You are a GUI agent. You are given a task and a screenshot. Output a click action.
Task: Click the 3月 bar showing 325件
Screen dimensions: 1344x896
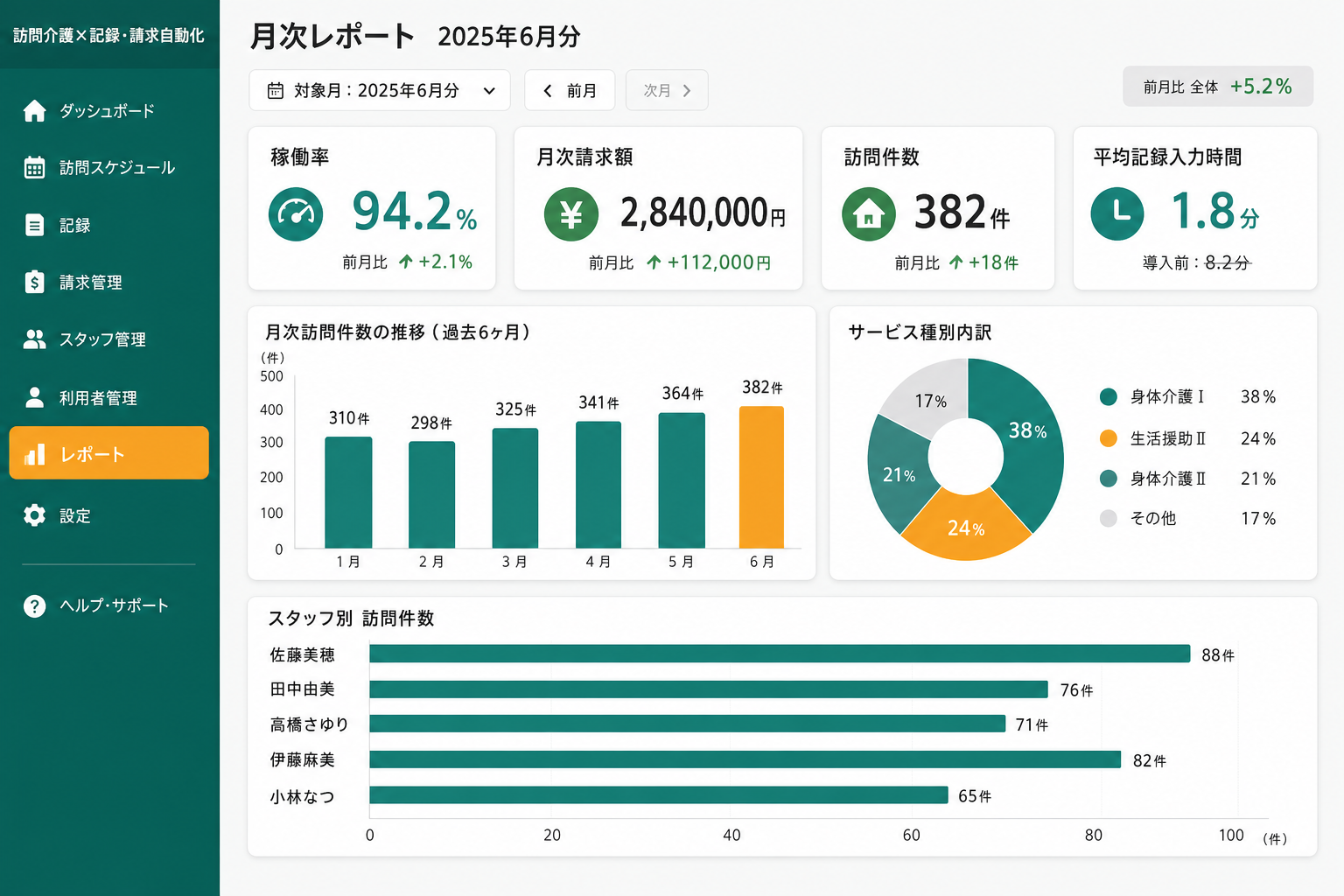coord(515,488)
